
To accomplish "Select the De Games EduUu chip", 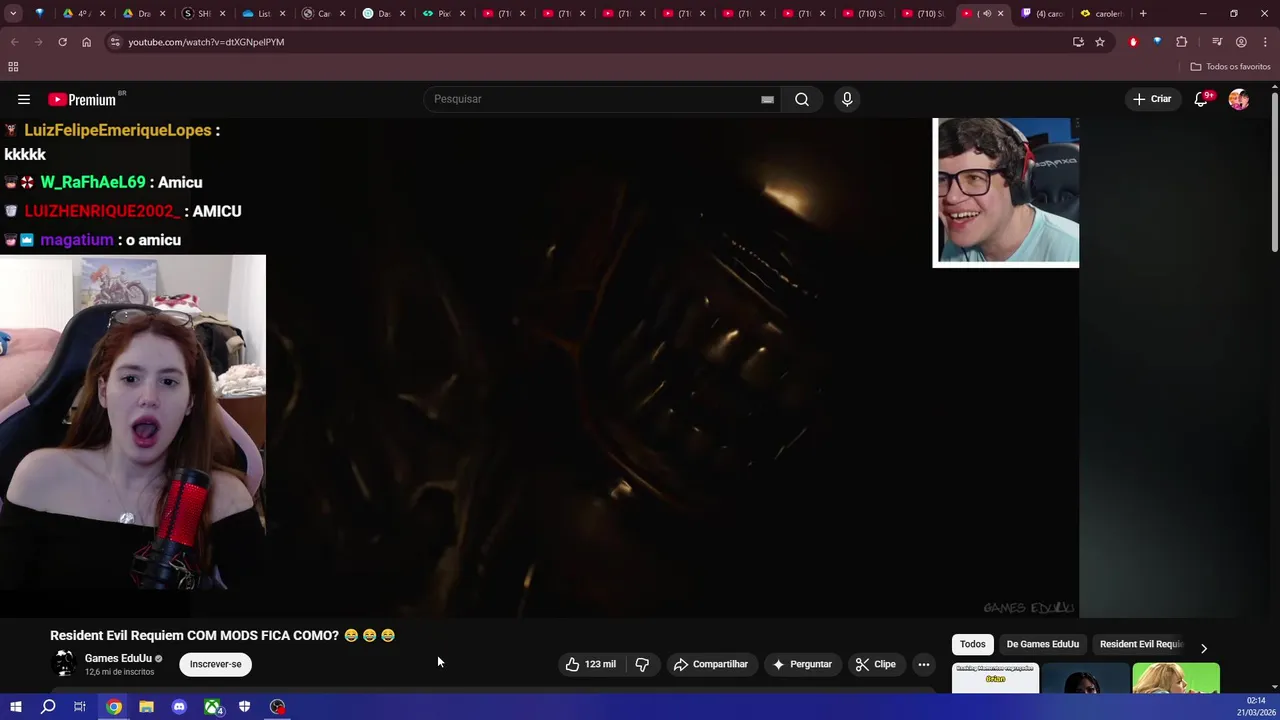I will click(1042, 644).
